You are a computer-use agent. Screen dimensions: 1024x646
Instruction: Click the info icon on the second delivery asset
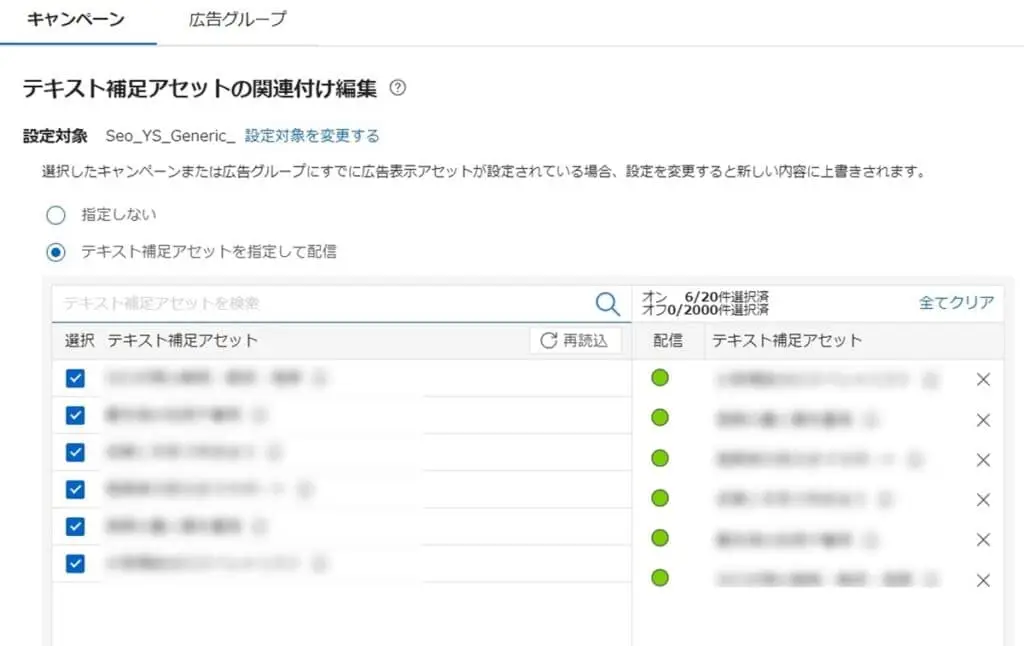871,420
